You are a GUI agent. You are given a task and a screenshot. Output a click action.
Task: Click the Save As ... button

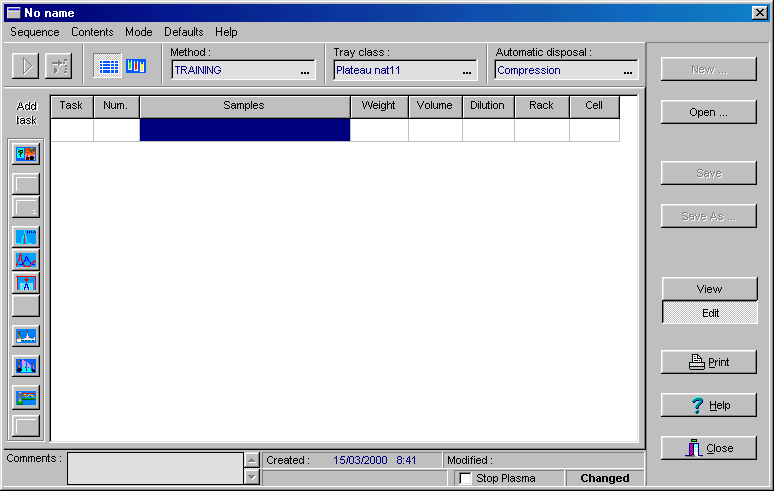[x=708, y=216]
